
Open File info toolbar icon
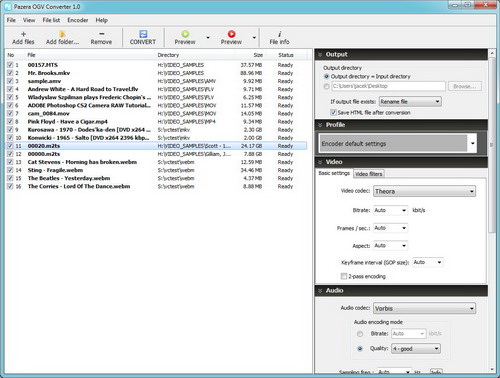(x=279, y=34)
